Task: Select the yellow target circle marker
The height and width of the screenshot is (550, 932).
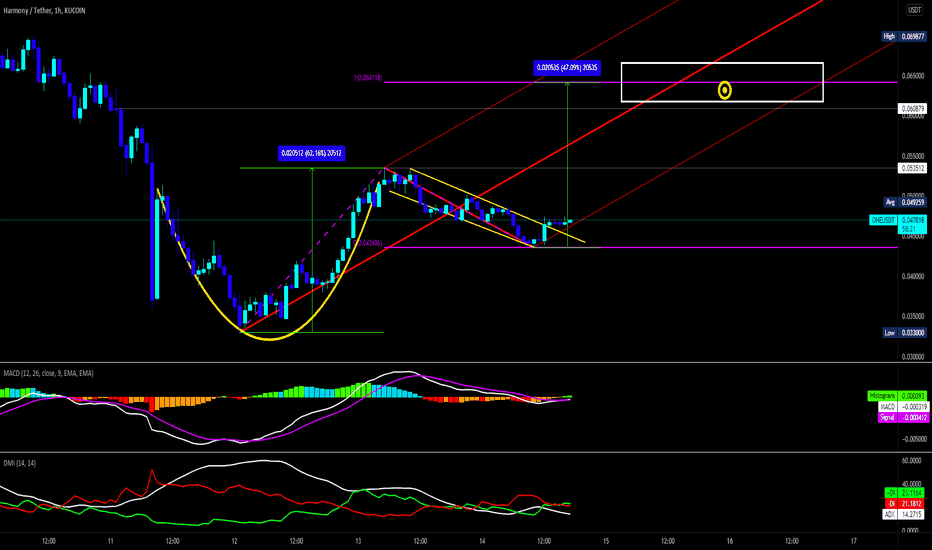Action: tap(725, 90)
